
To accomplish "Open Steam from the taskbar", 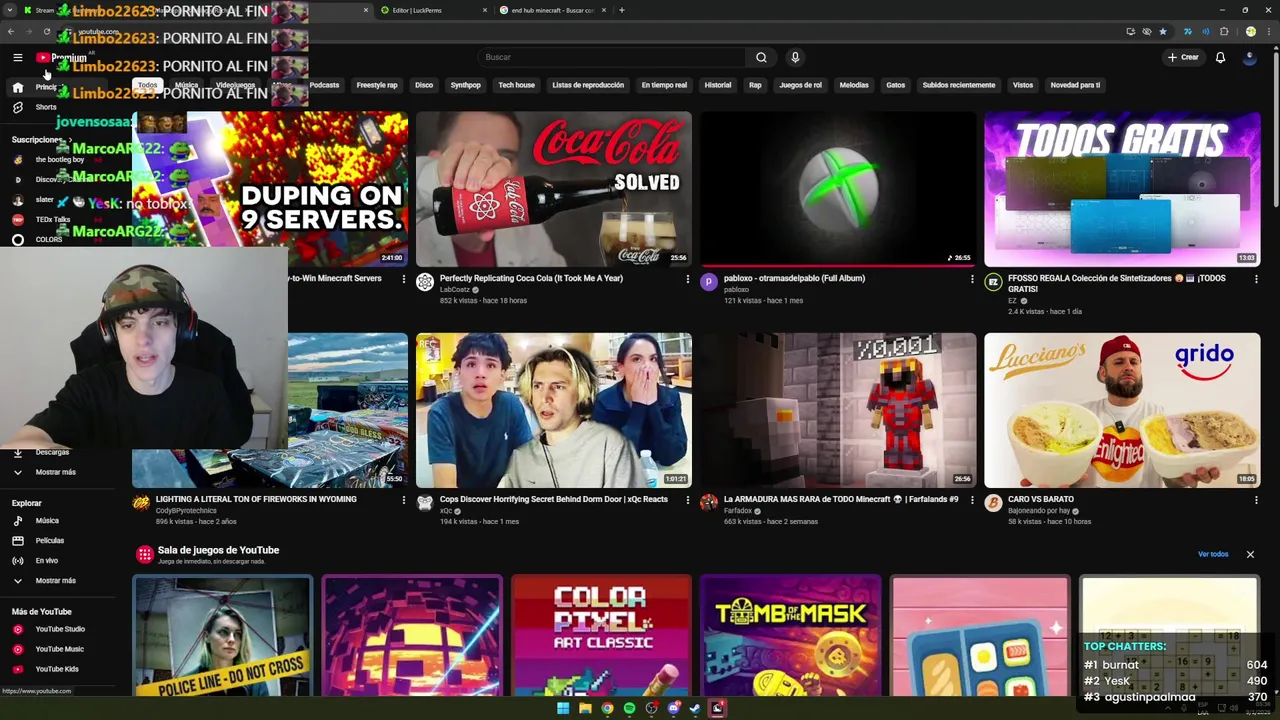I will 695,708.
